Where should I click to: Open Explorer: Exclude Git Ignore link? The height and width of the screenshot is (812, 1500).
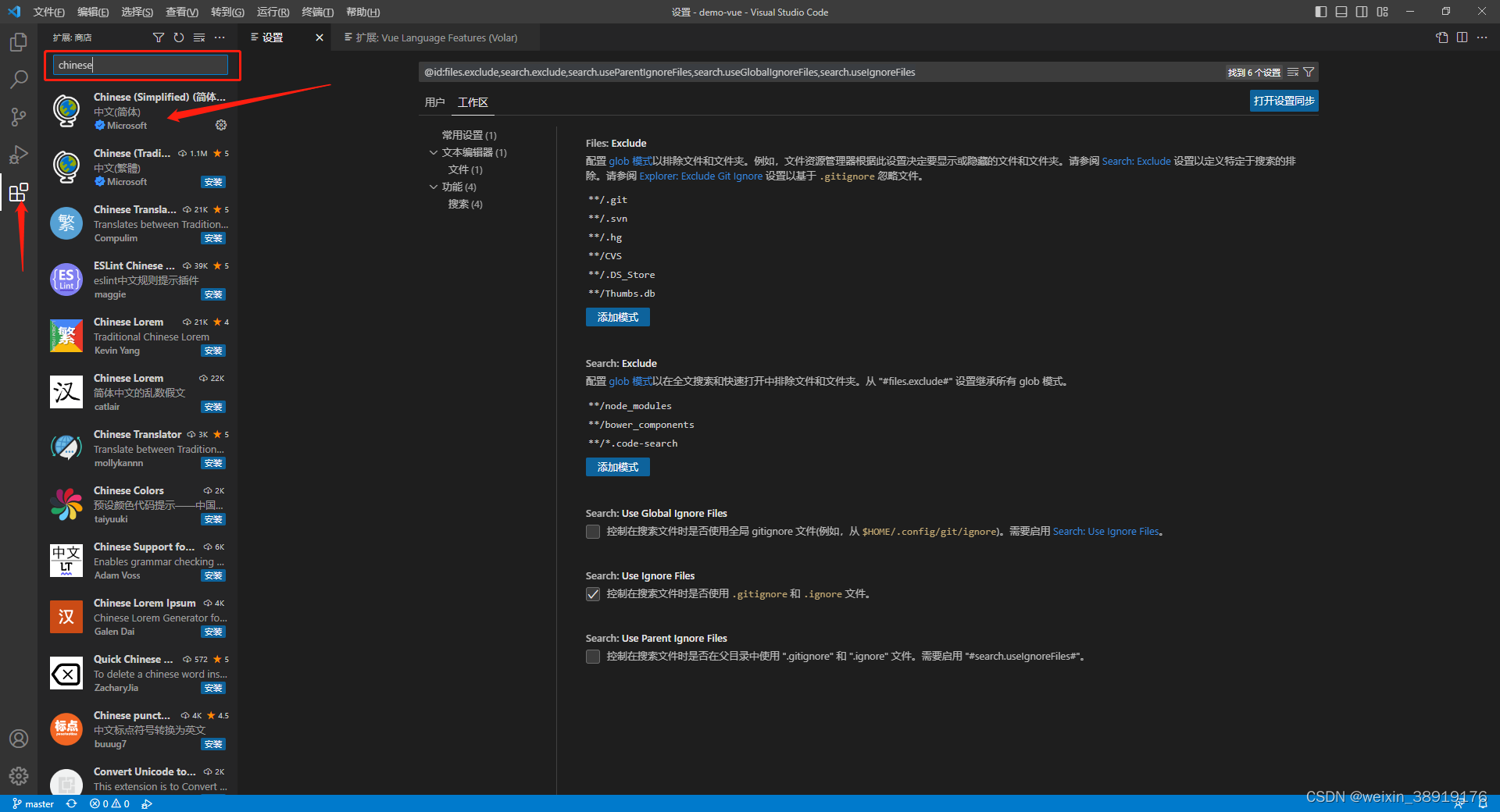(x=701, y=176)
